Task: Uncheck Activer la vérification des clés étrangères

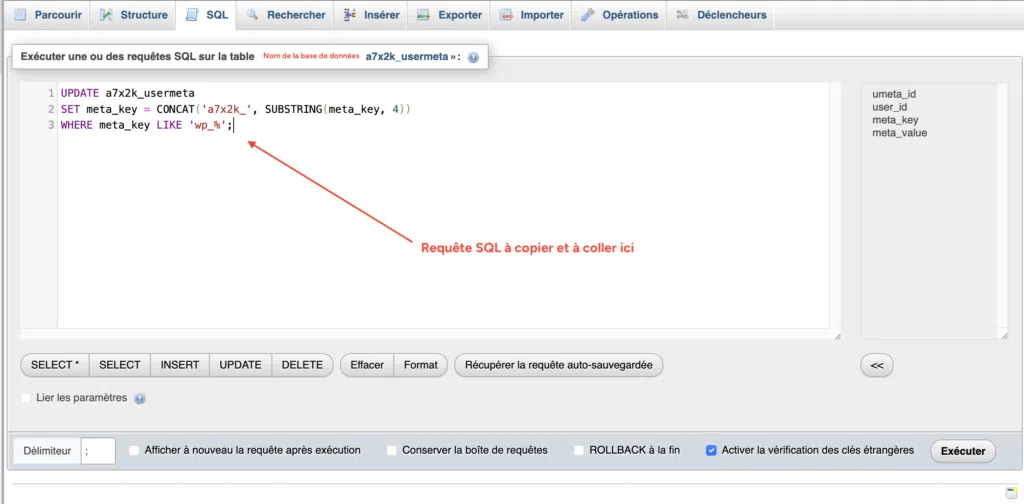Action: (x=712, y=450)
